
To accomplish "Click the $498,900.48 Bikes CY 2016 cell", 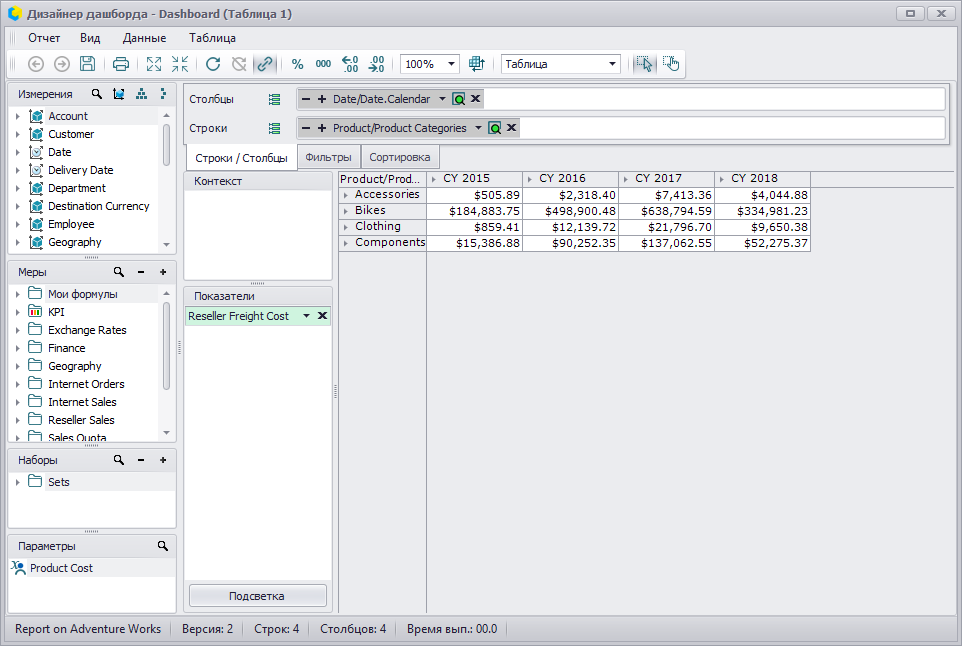I will [570, 211].
